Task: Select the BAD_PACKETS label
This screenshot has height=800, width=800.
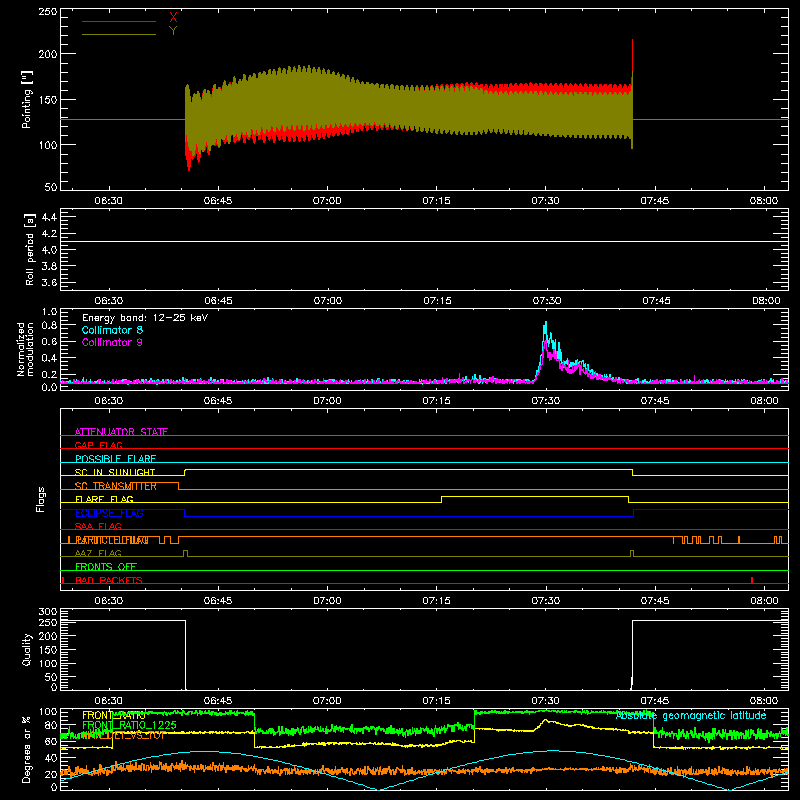Action: click(x=109, y=580)
